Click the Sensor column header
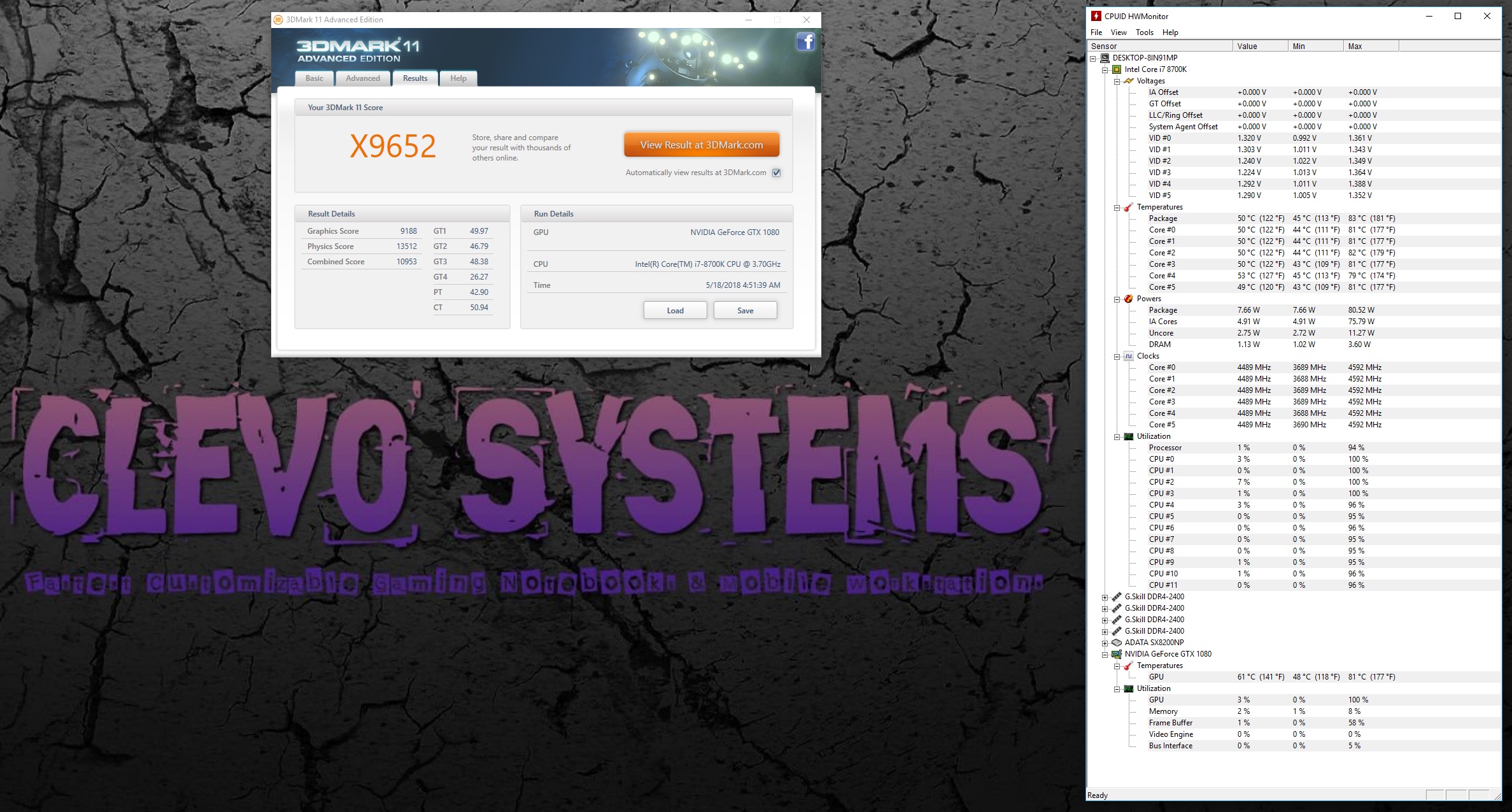Viewport: 1512px width, 812px height. [x=1160, y=46]
